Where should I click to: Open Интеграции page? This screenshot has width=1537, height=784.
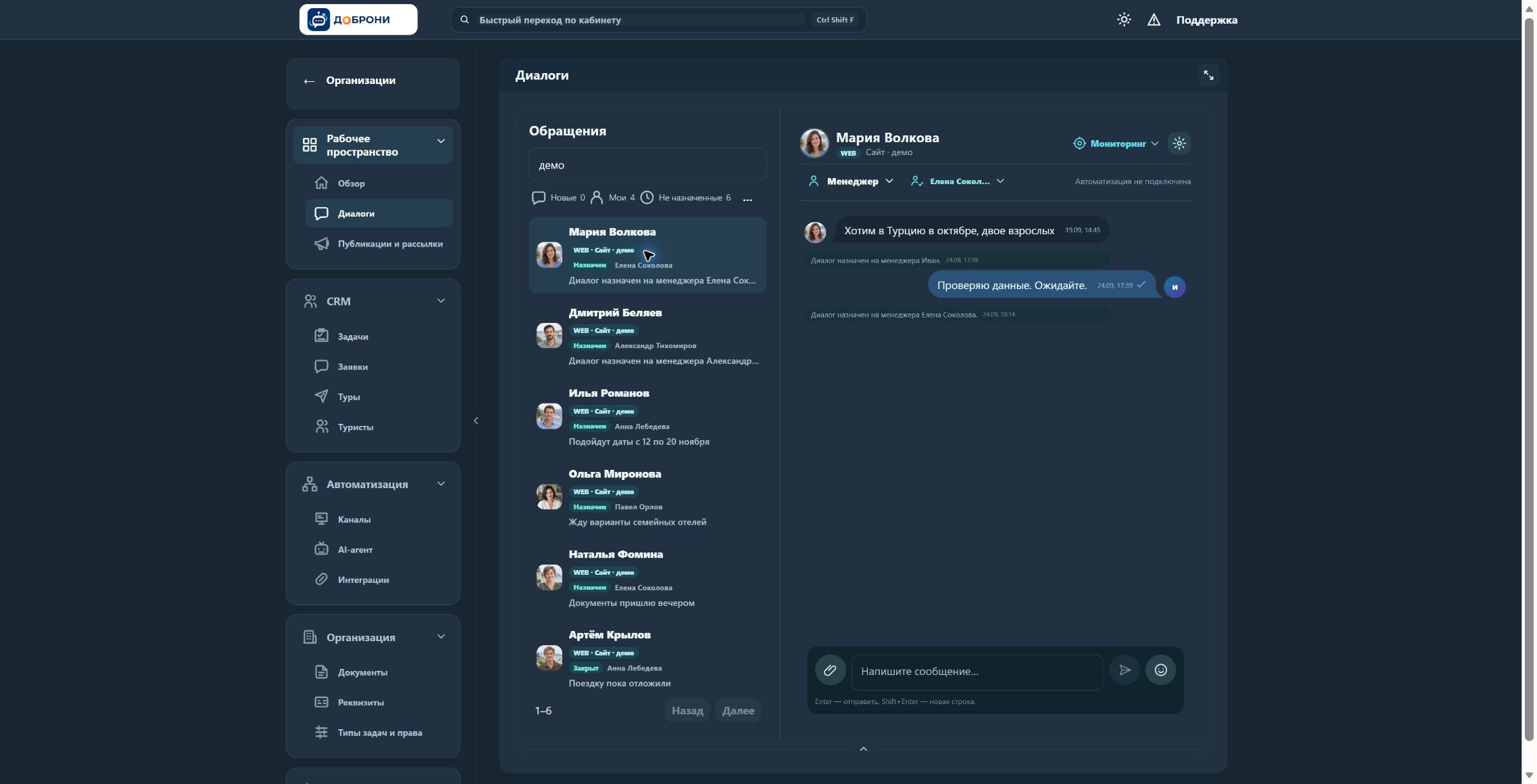(x=379, y=580)
